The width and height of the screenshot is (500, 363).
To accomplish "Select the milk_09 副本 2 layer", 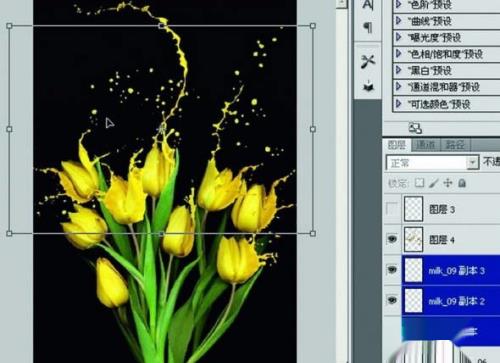I will (x=451, y=301).
